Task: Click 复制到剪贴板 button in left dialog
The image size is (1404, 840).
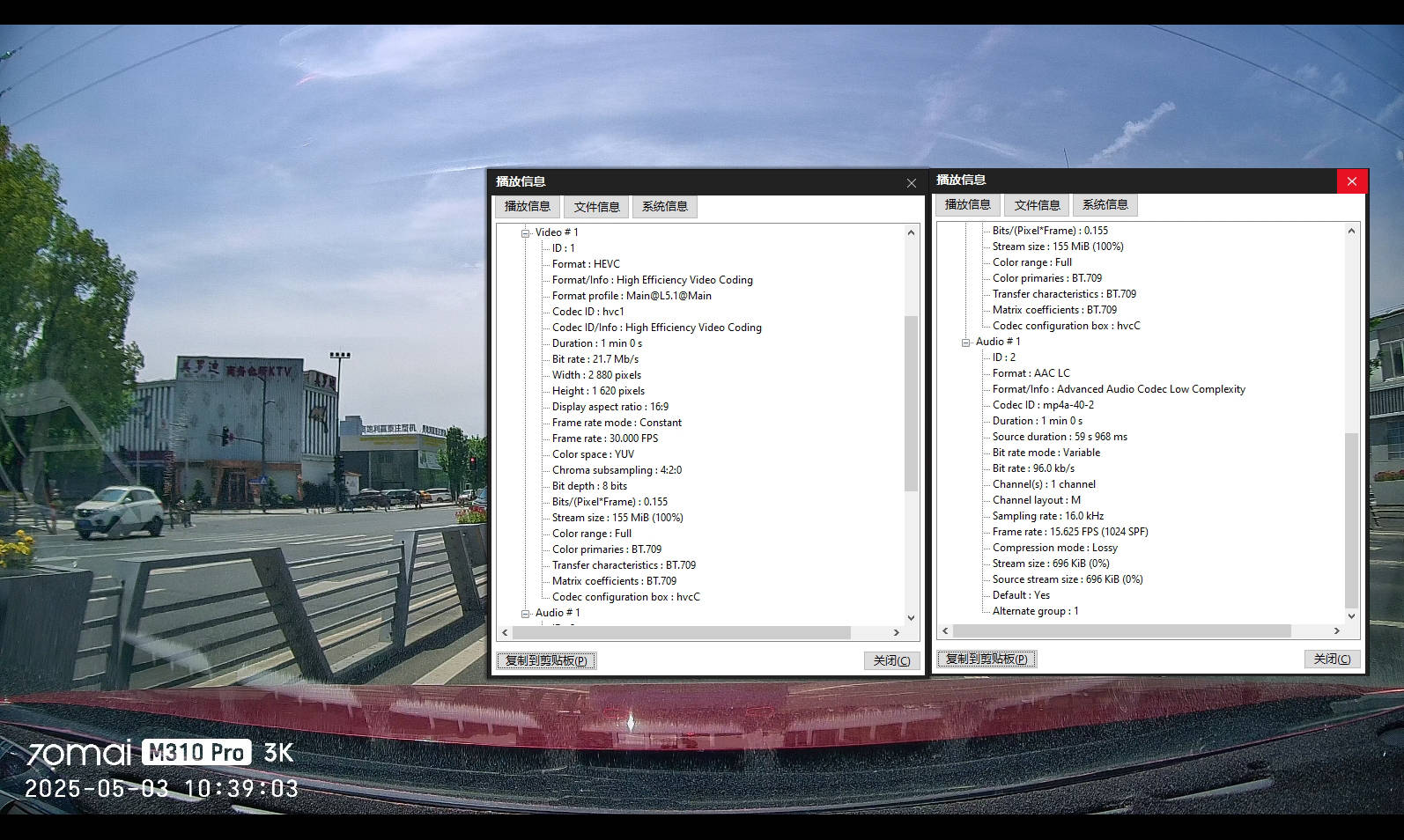Action: 546,660
